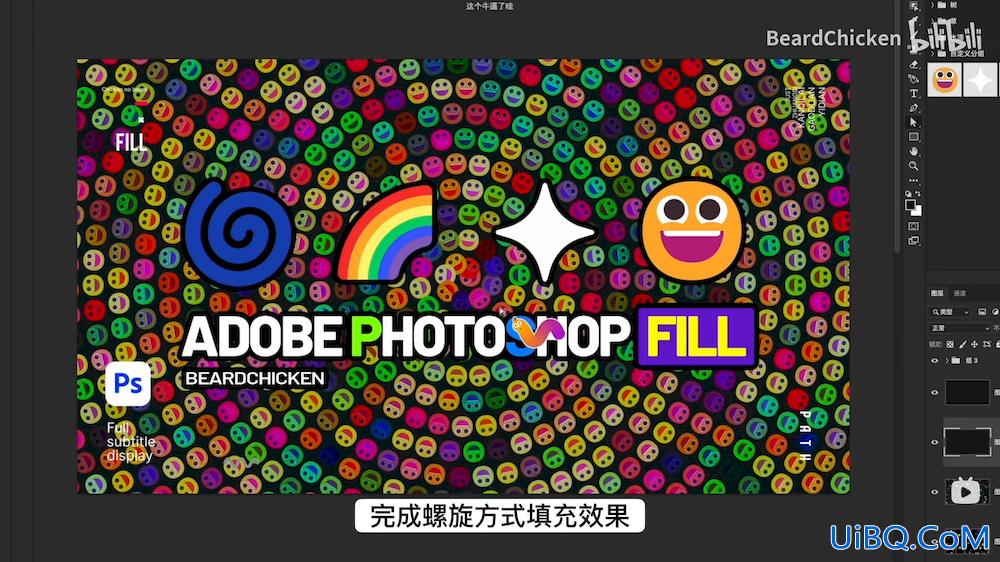Reset default foreground and background colors
The image size is (1000, 562).
point(908,194)
